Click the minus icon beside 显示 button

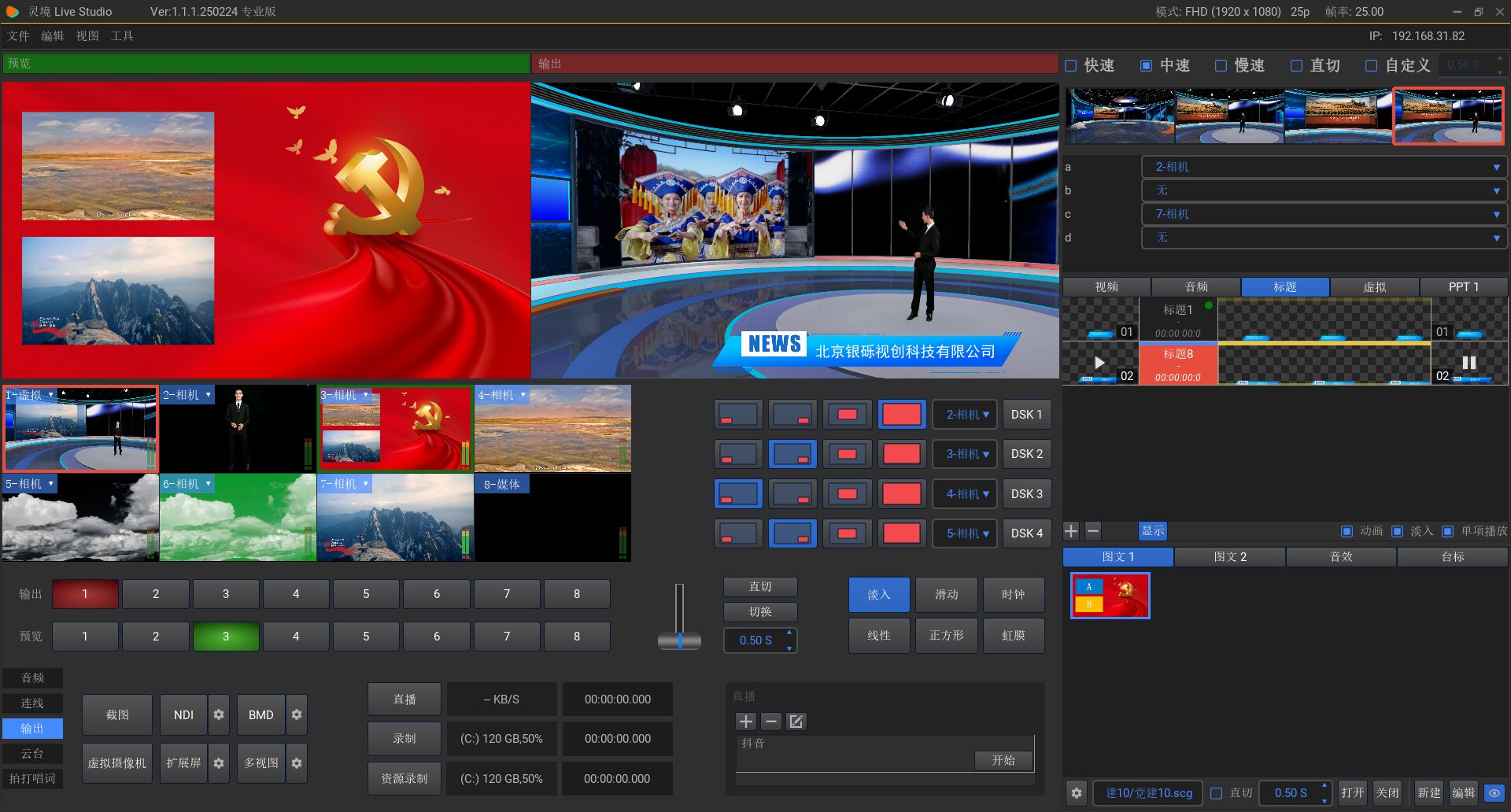1093,531
